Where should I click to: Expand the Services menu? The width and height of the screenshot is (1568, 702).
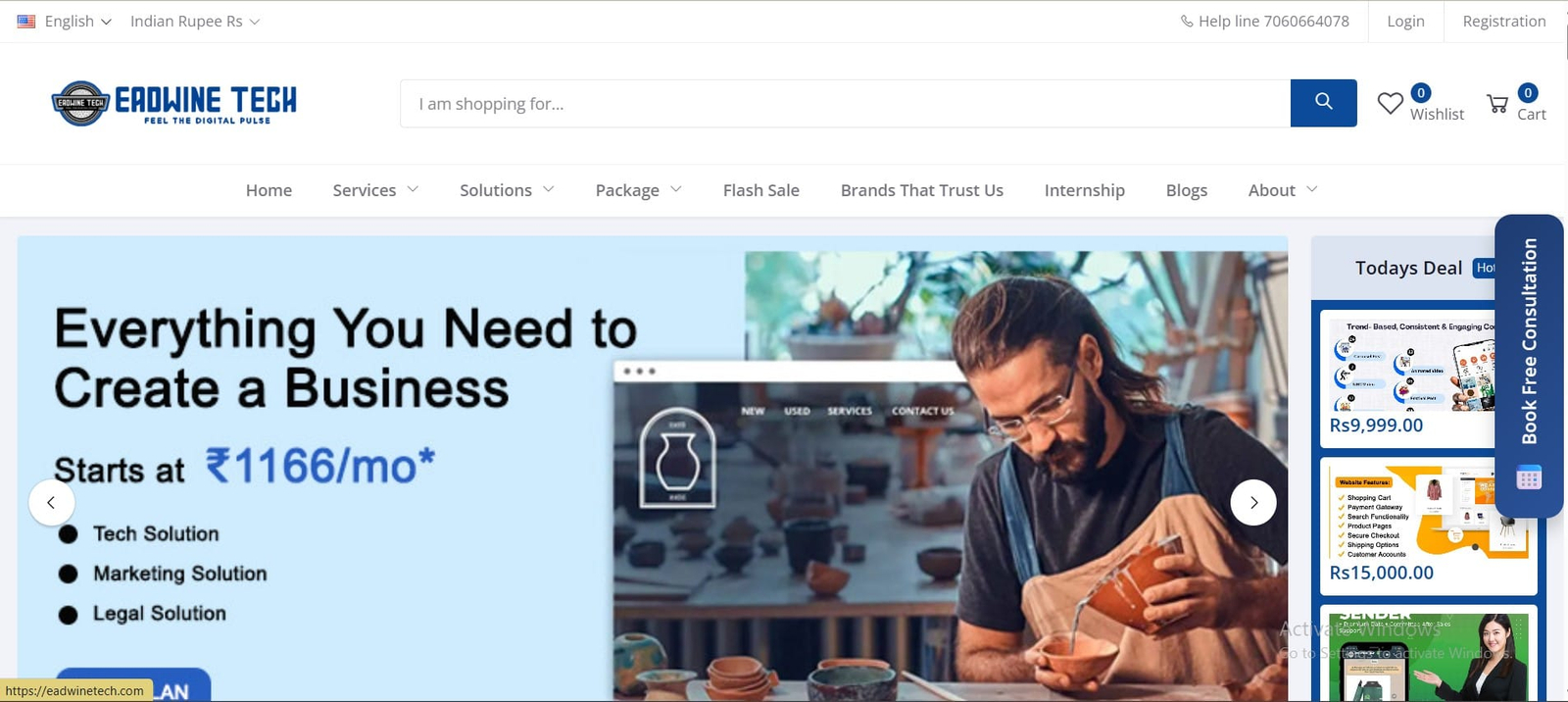(375, 190)
